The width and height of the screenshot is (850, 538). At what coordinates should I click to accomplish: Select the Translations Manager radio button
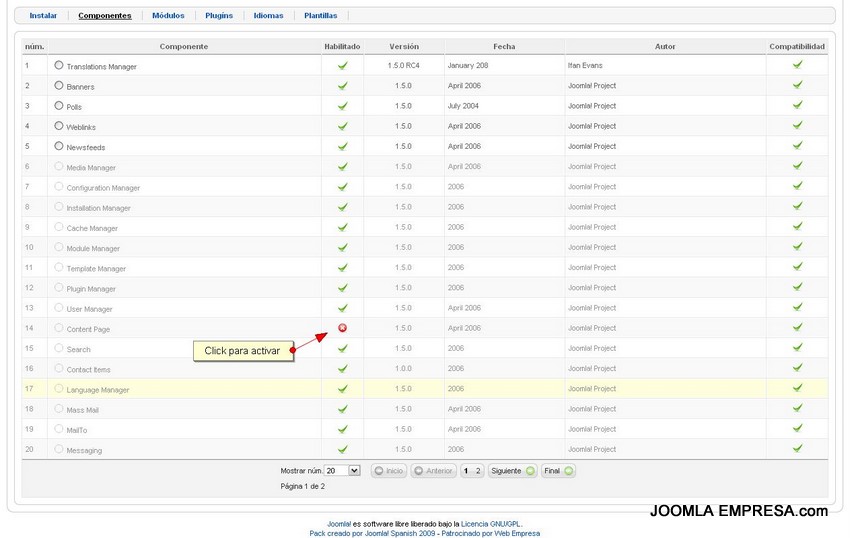click(x=59, y=65)
